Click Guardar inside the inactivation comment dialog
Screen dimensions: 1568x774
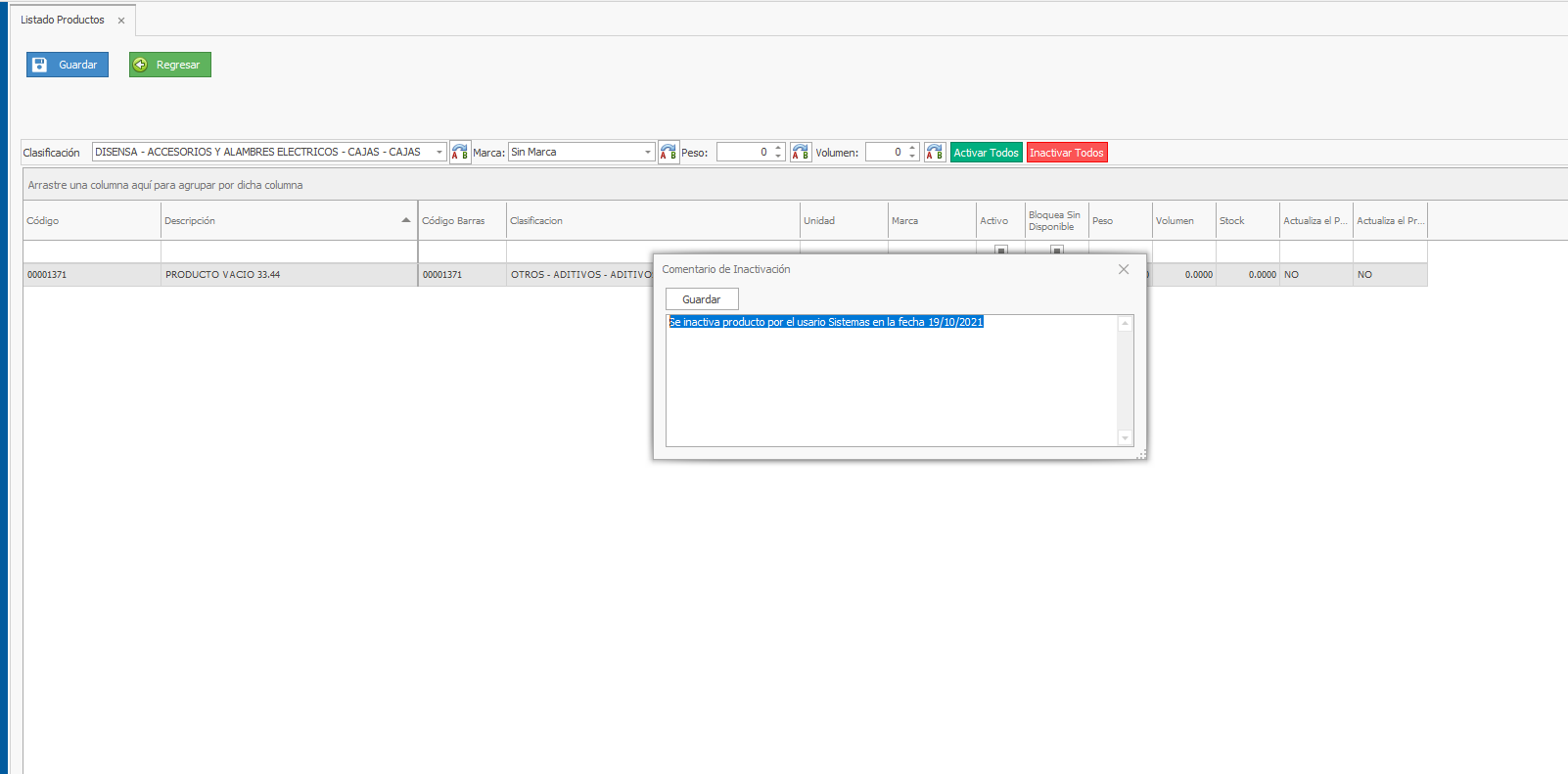(x=701, y=299)
